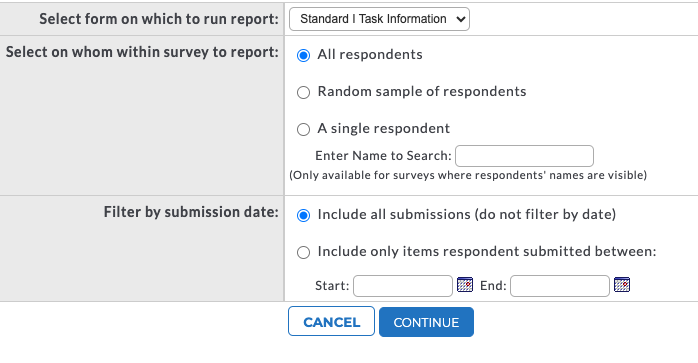Click the CANCEL button
This screenshot has width=698, height=363.
(331, 321)
